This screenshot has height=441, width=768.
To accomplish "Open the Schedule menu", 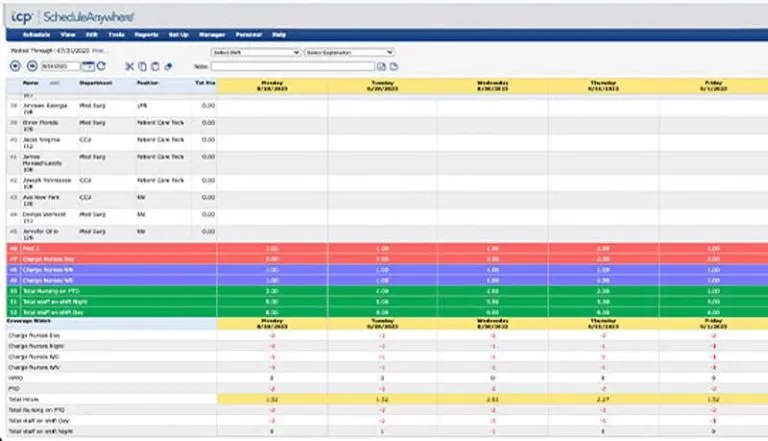I will tap(36, 35).
